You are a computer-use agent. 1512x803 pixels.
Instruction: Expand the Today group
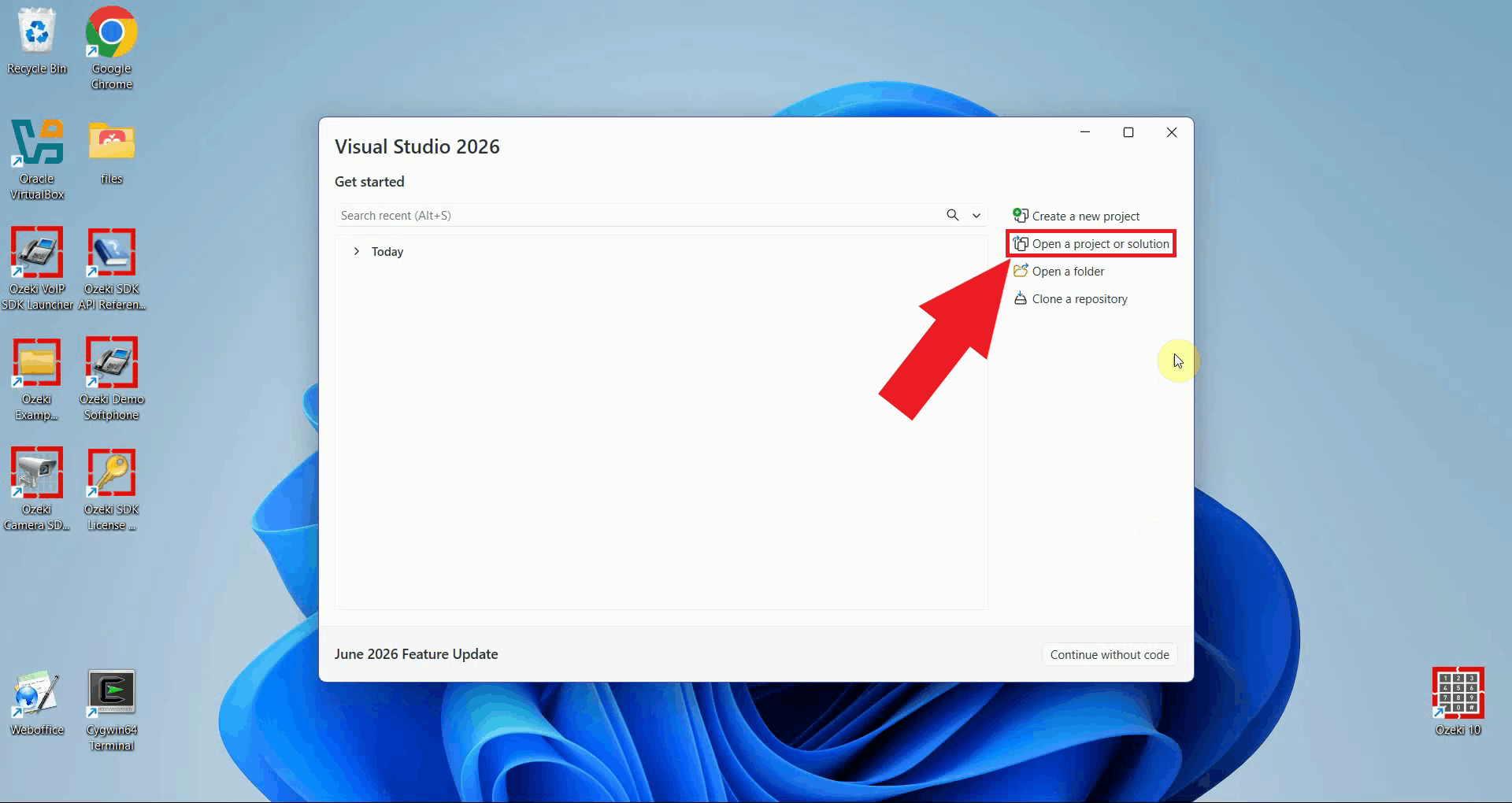(357, 251)
